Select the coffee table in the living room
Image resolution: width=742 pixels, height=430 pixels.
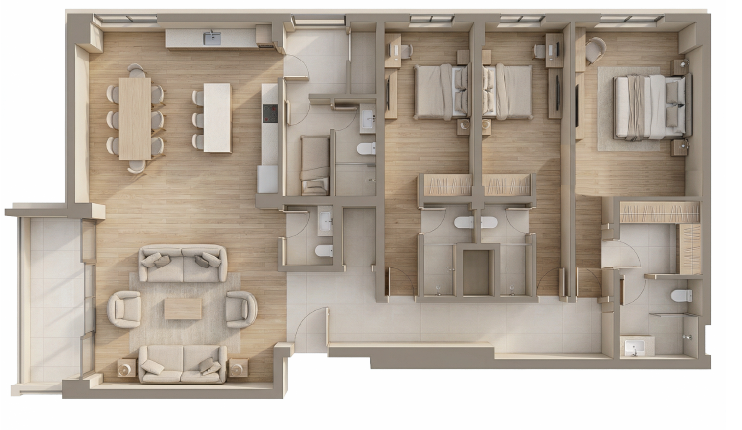tap(183, 308)
